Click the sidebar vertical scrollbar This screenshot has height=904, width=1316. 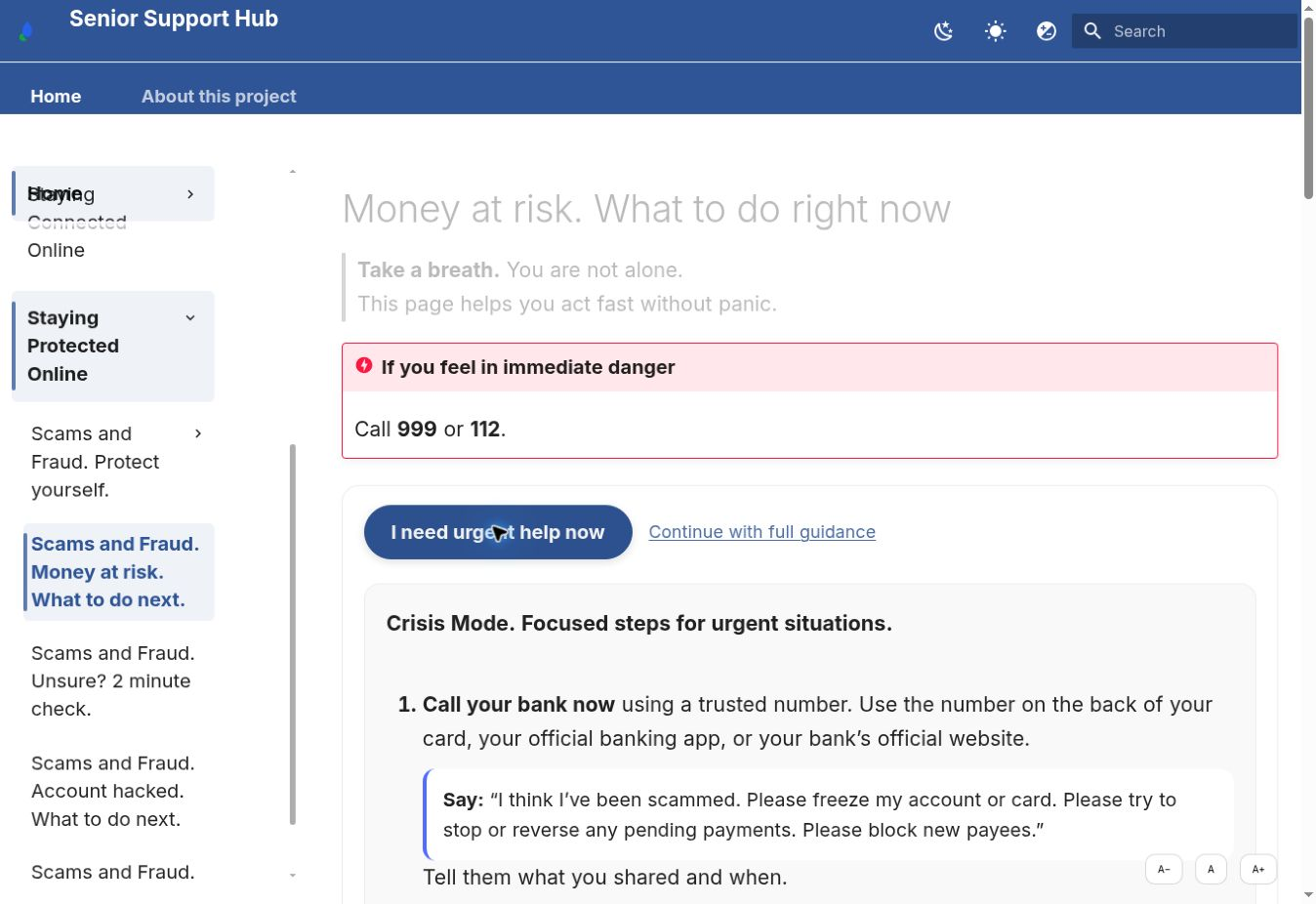coord(293,635)
